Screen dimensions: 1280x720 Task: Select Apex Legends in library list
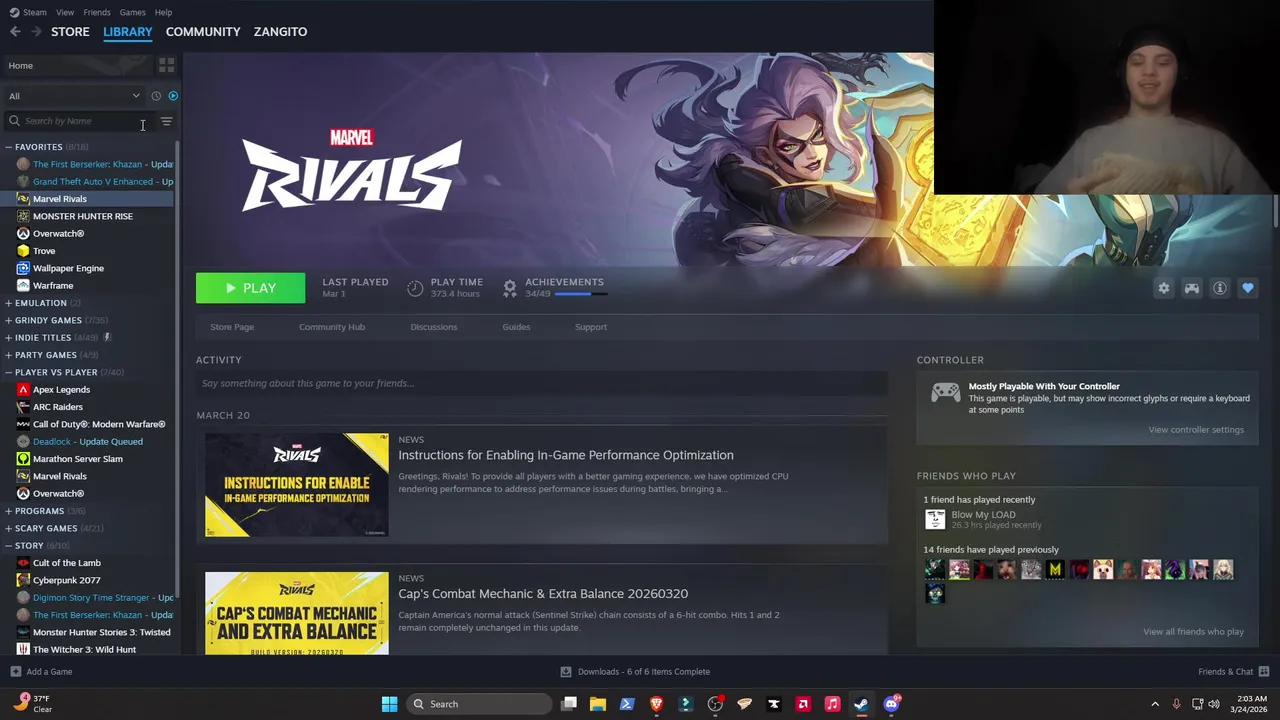61,390
